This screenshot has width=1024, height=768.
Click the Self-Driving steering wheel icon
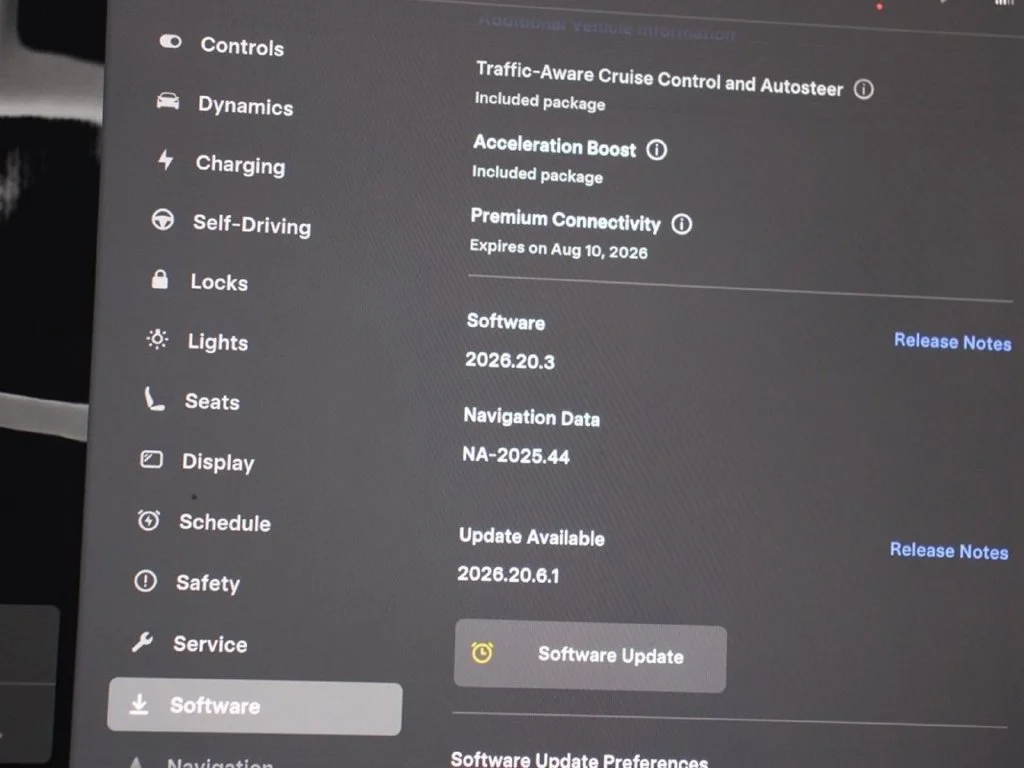(x=163, y=219)
